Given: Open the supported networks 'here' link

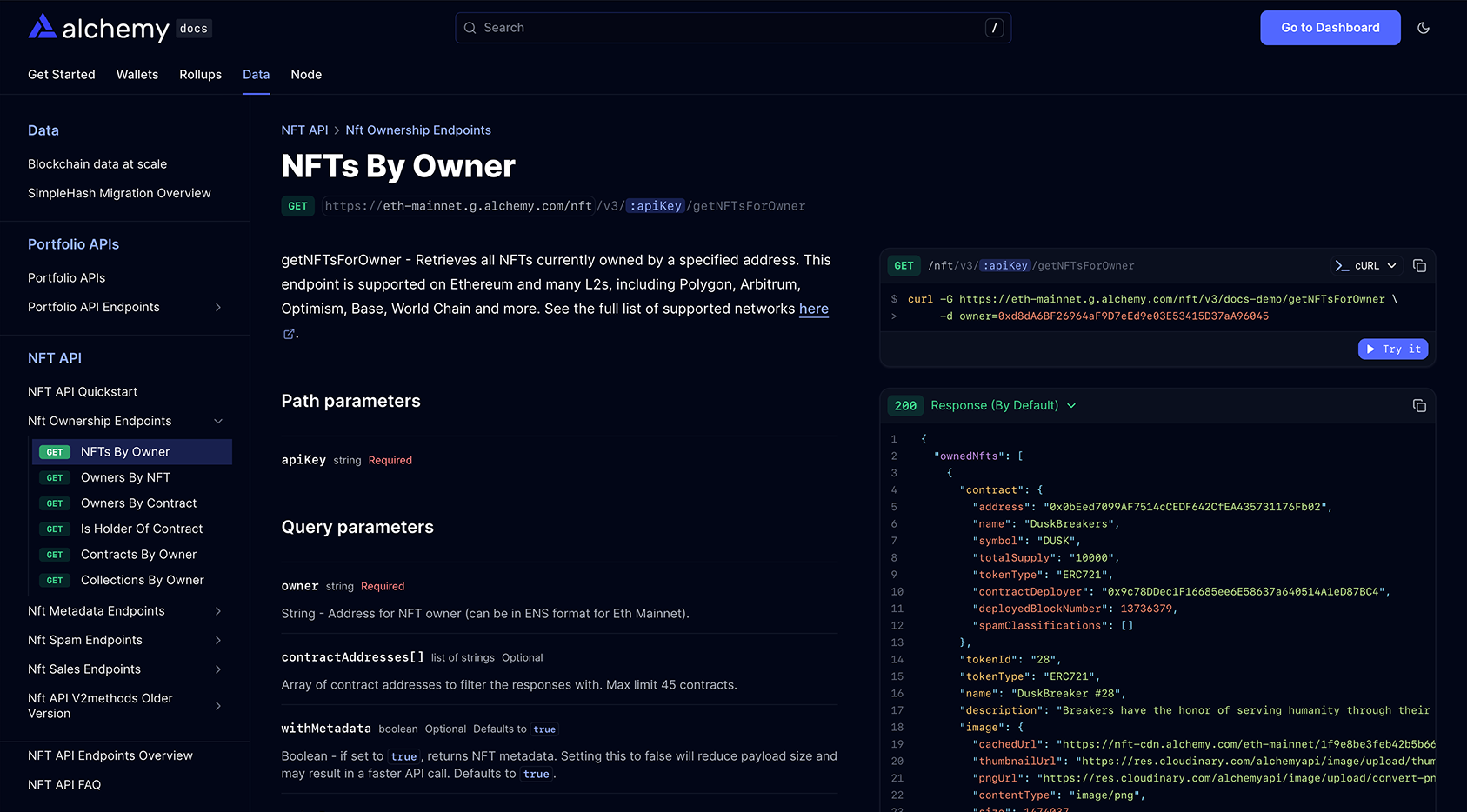Looking at the screenshot, I should 813,309.
